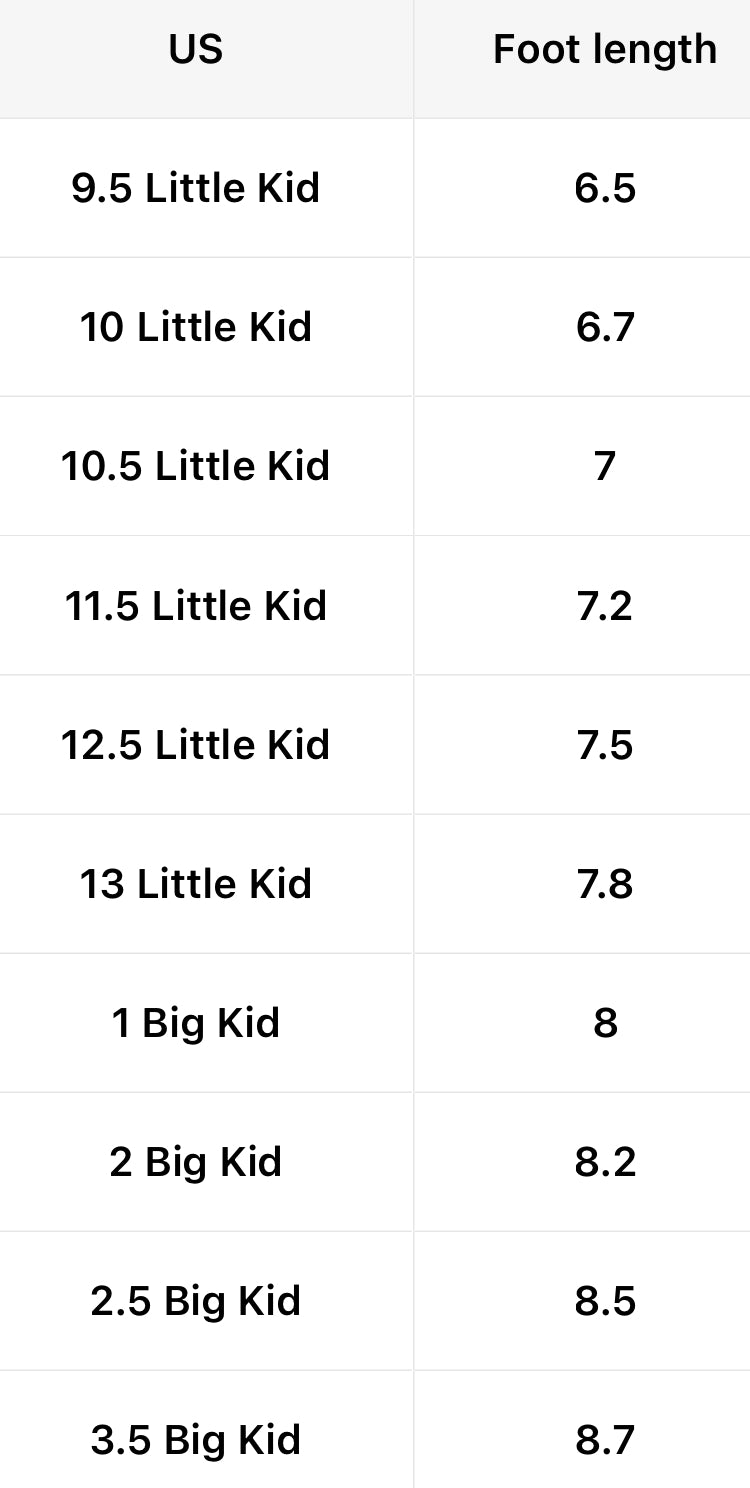Viewport: 750px width, 1488px height.
Task: Select the 1 Big Kid size cell
Action: click(x=196, y=1022)
